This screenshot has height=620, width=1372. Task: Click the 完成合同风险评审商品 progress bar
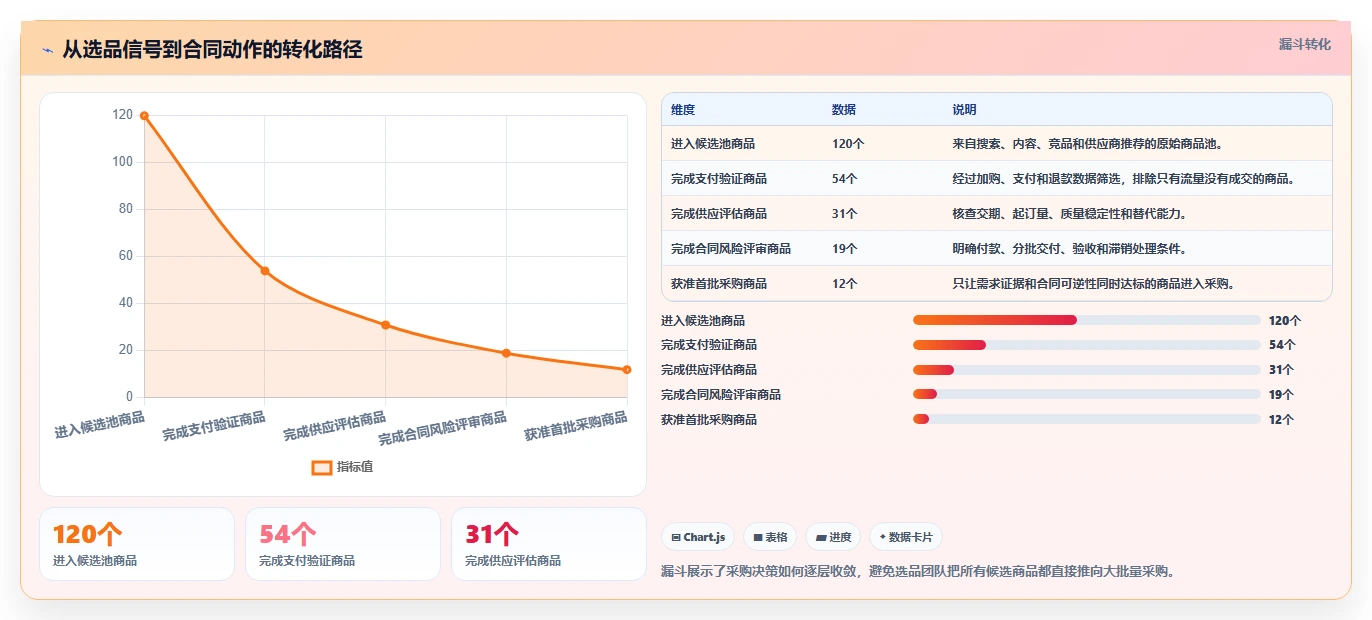1087,394
